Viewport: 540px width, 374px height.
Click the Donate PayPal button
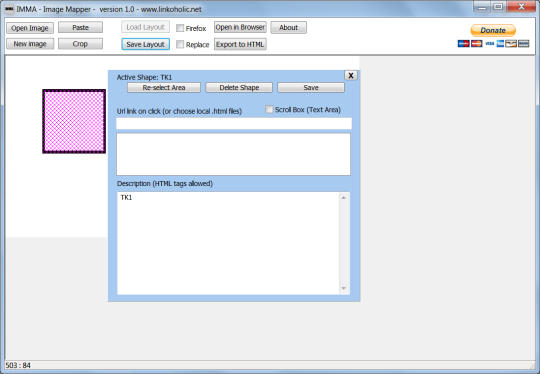[493, 30]
